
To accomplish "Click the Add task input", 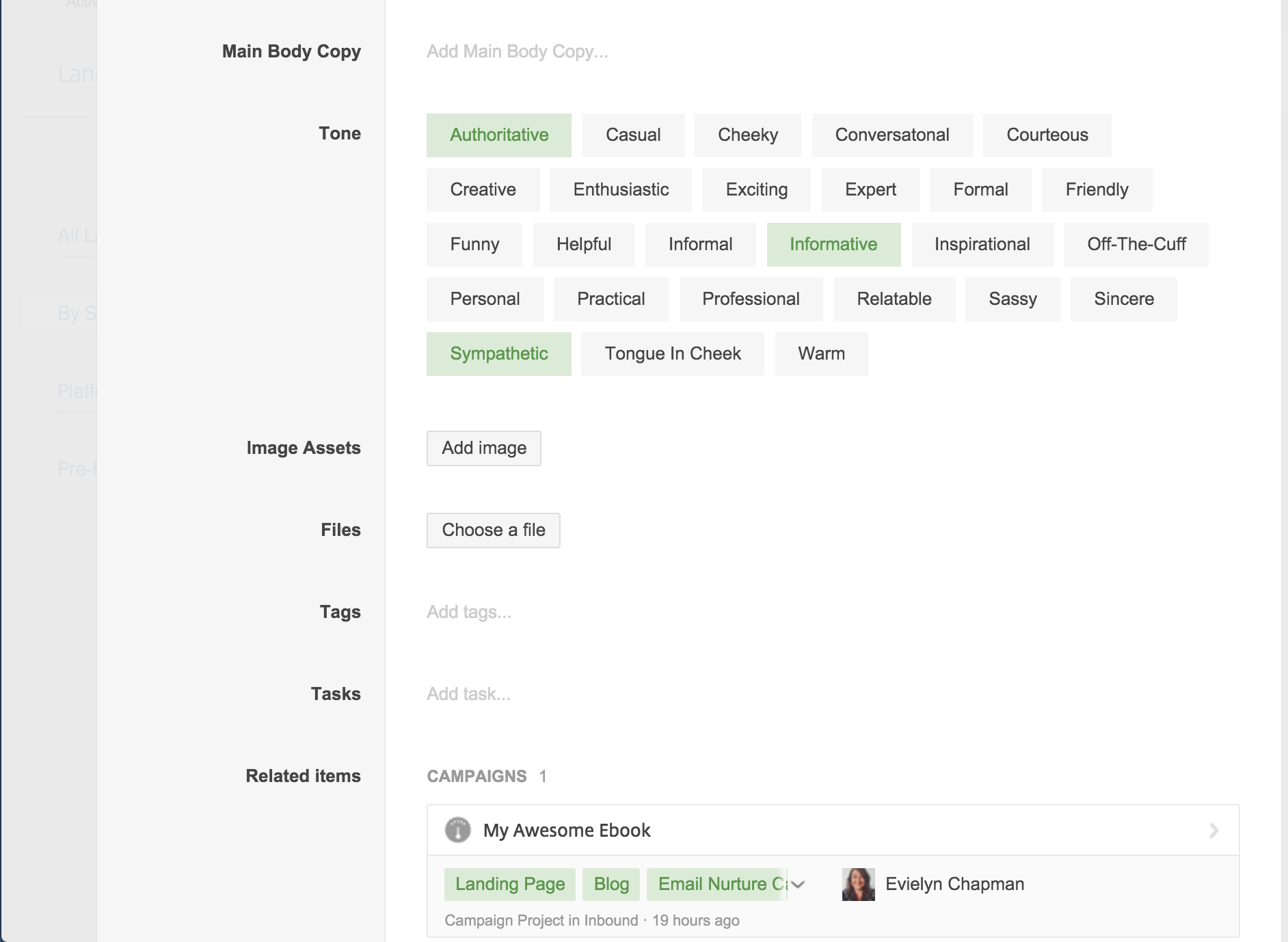I will [468, 694].
